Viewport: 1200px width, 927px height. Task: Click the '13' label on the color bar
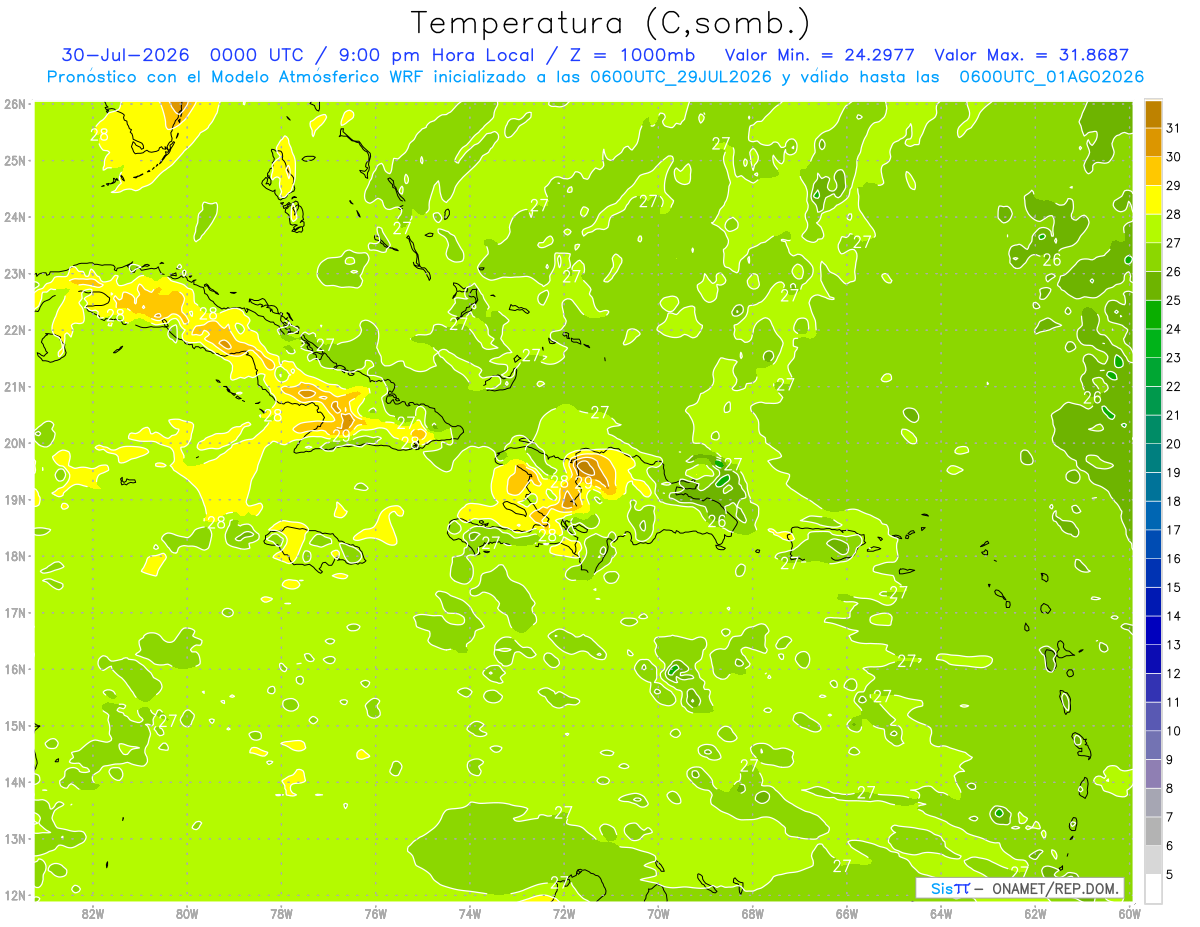[1173, 644]
